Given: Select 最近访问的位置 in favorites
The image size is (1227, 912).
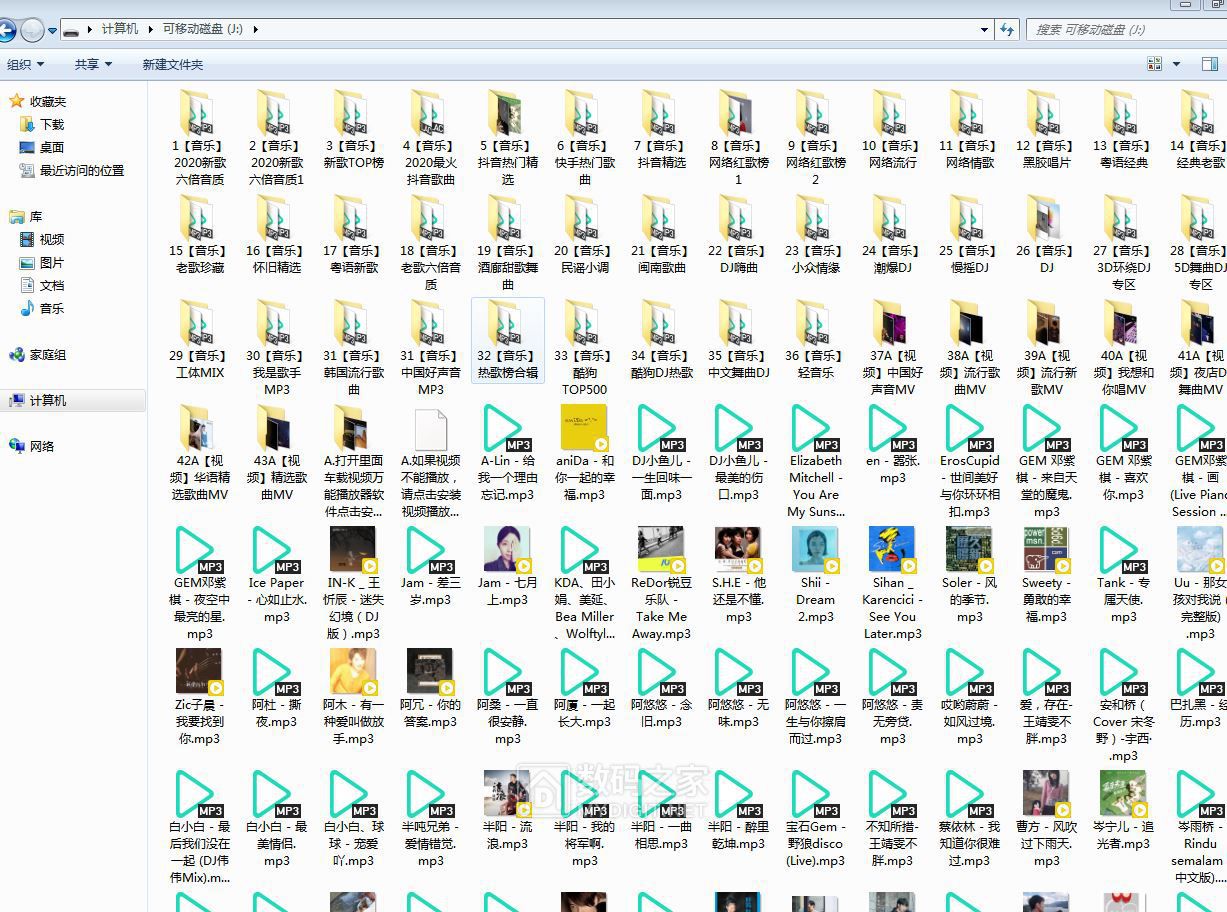Looking at the screenshot, I should coord(81,171).
